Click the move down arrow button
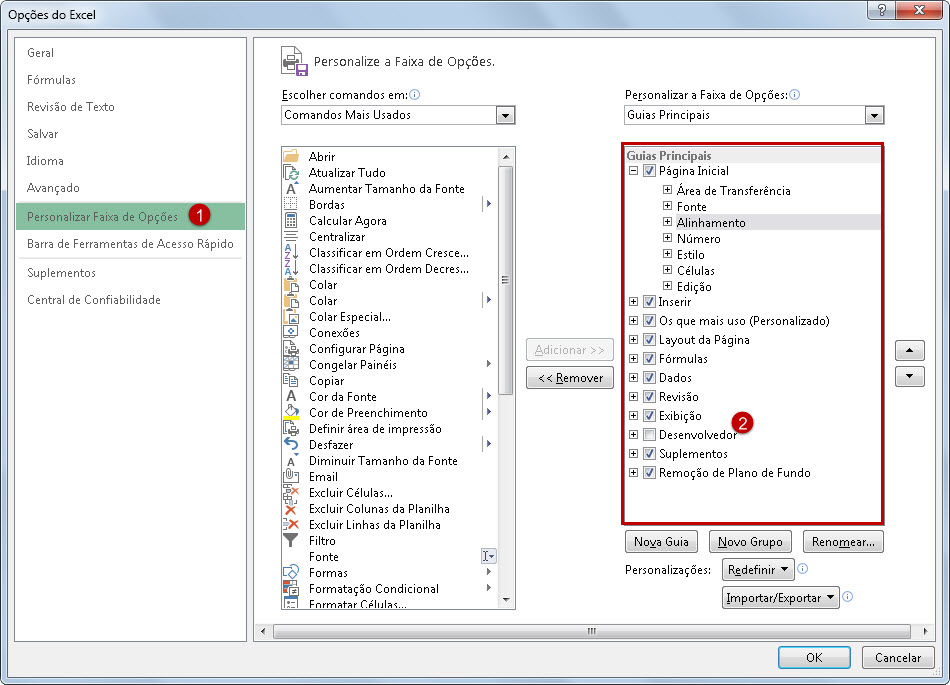The image size is (950, 685). pyautogui.click(x=909, y=376)
